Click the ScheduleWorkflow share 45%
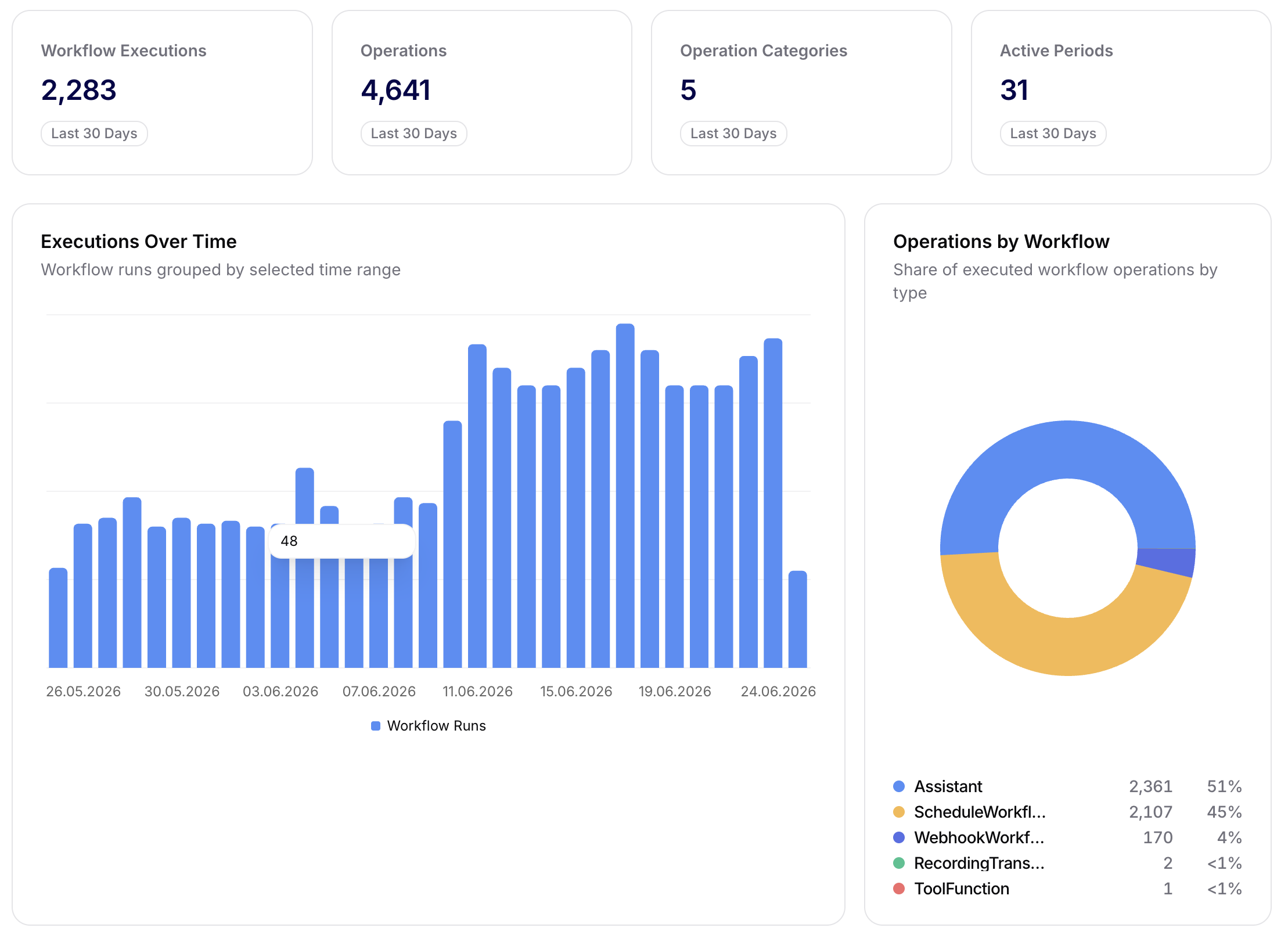Image resolution: width=1288 pixels, height=935 pixels. [x=1224, y=812]
